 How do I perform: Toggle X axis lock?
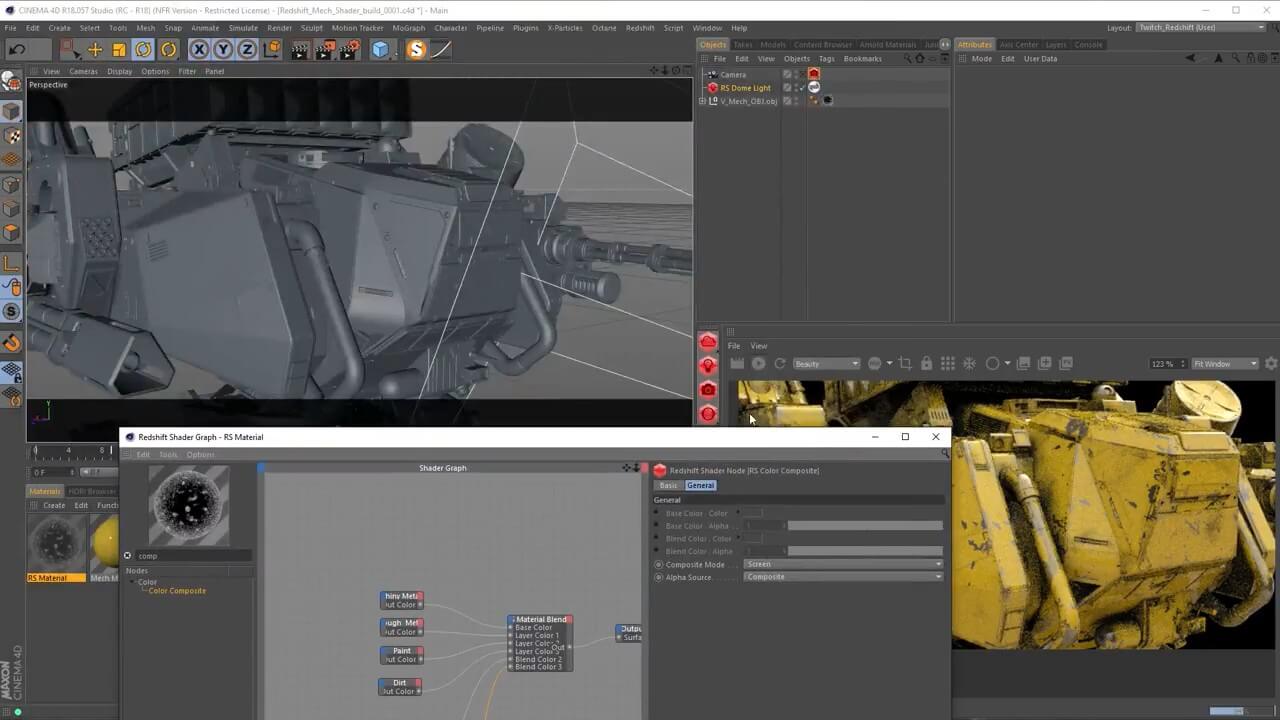pos(199,49)
